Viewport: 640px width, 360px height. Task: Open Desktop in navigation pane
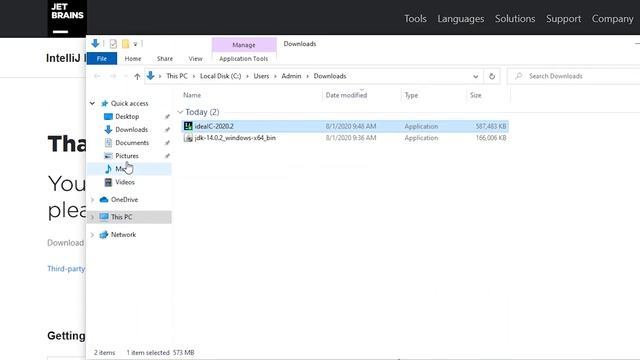[127, 116]
